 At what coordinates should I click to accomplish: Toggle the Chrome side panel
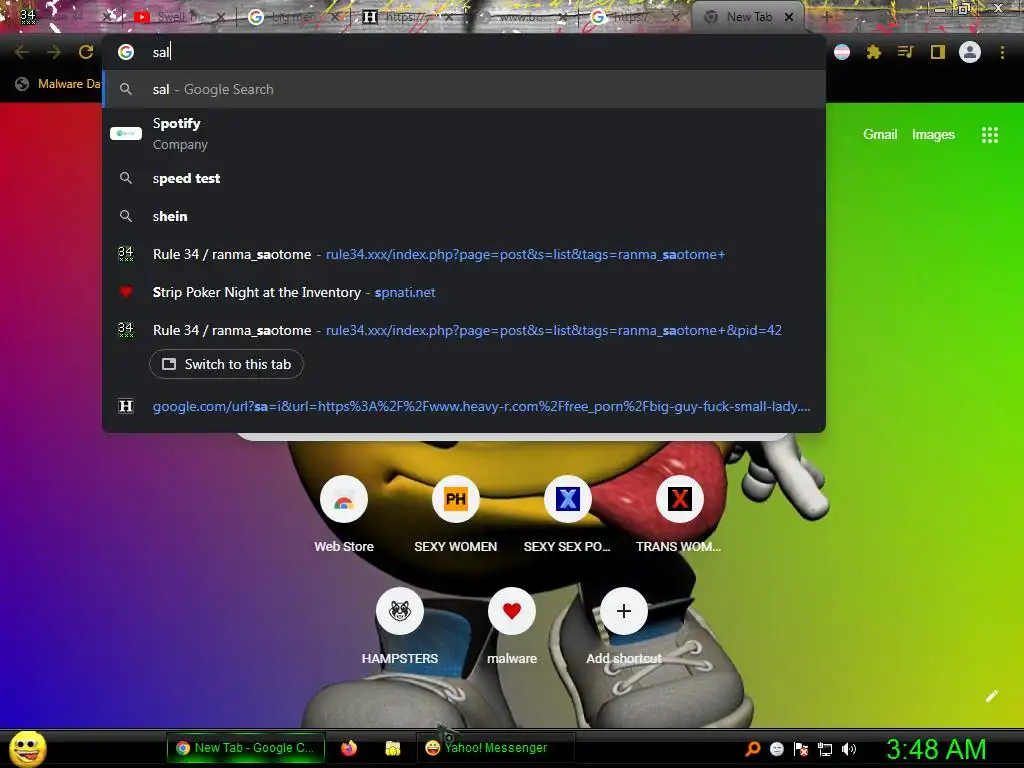pyautogui.click(x=938, y=52)
